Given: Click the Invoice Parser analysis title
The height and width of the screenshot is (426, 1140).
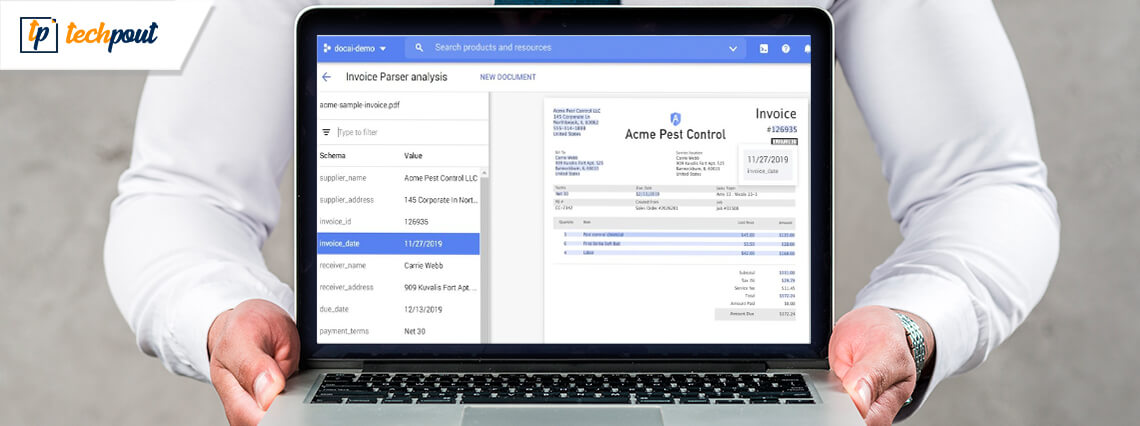Looking at the screenshot, I should click(x=396, y=77).
